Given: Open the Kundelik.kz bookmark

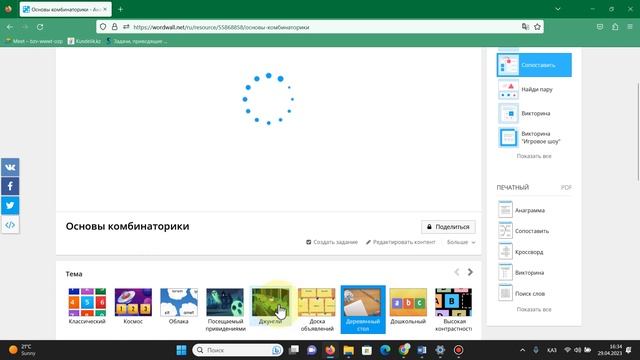Looking at the screenshot, I should point(84,41).
